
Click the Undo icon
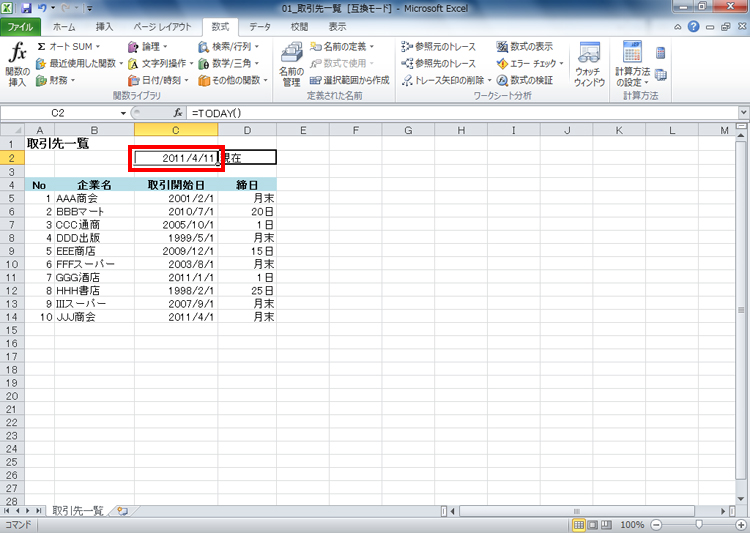tap(42, 8)
